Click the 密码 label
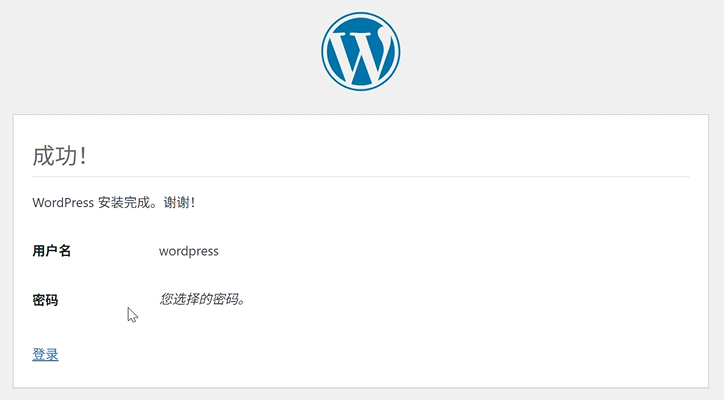The width and height of the screenshot is (724, 400). (x=45, y=300)
